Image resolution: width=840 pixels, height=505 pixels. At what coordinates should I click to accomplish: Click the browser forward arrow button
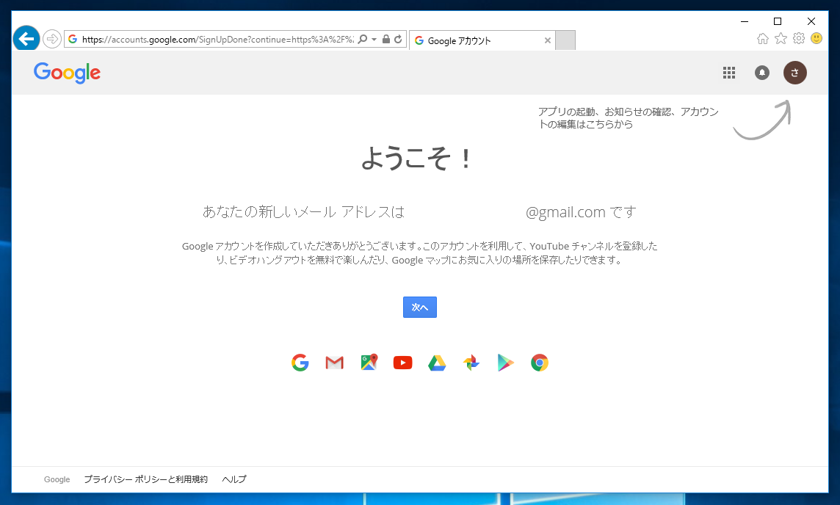(52, 39)
